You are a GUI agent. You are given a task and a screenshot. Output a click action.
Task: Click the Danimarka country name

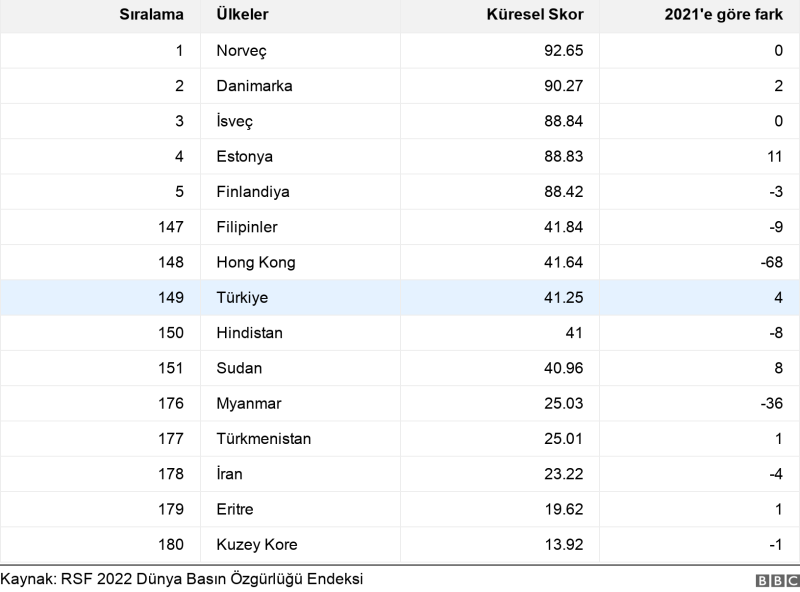254,86
